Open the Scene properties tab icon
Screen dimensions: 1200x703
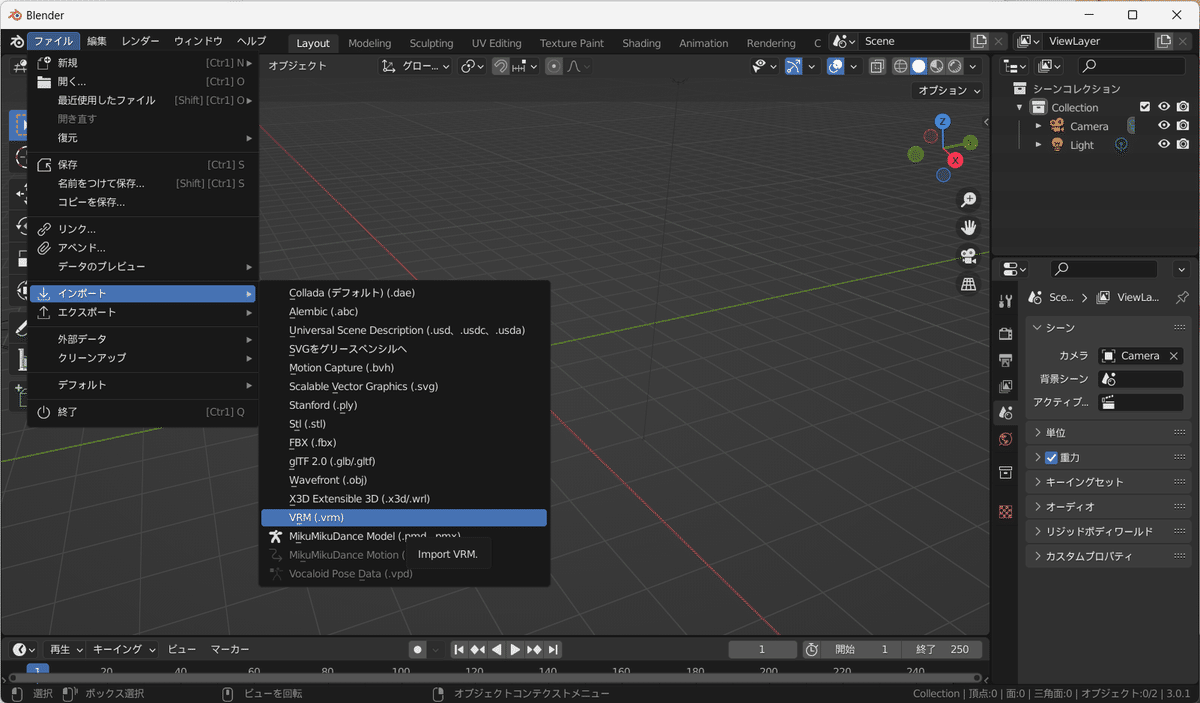tap(1006, 412)
